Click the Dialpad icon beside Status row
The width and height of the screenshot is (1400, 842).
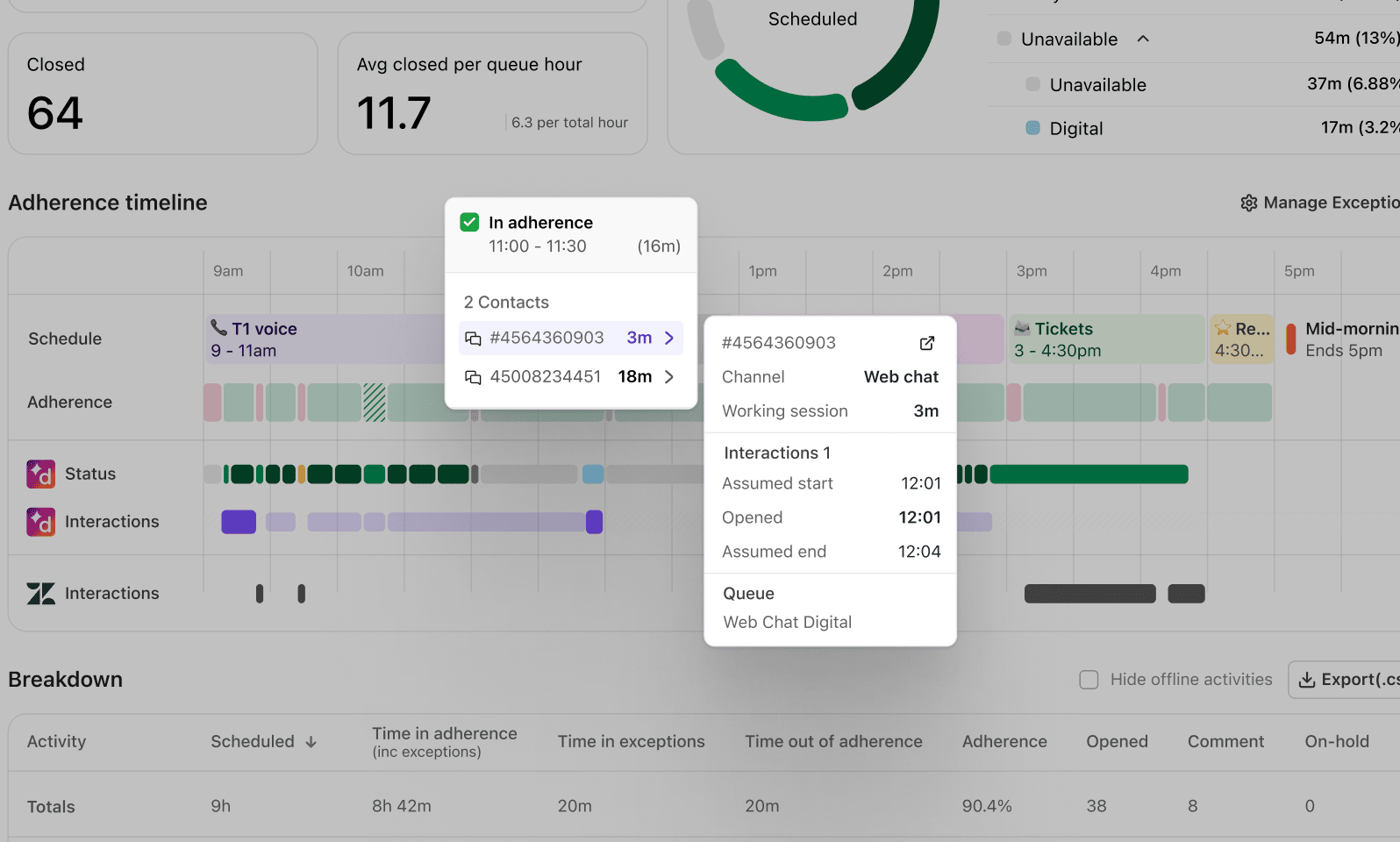[x=40, y=474]
